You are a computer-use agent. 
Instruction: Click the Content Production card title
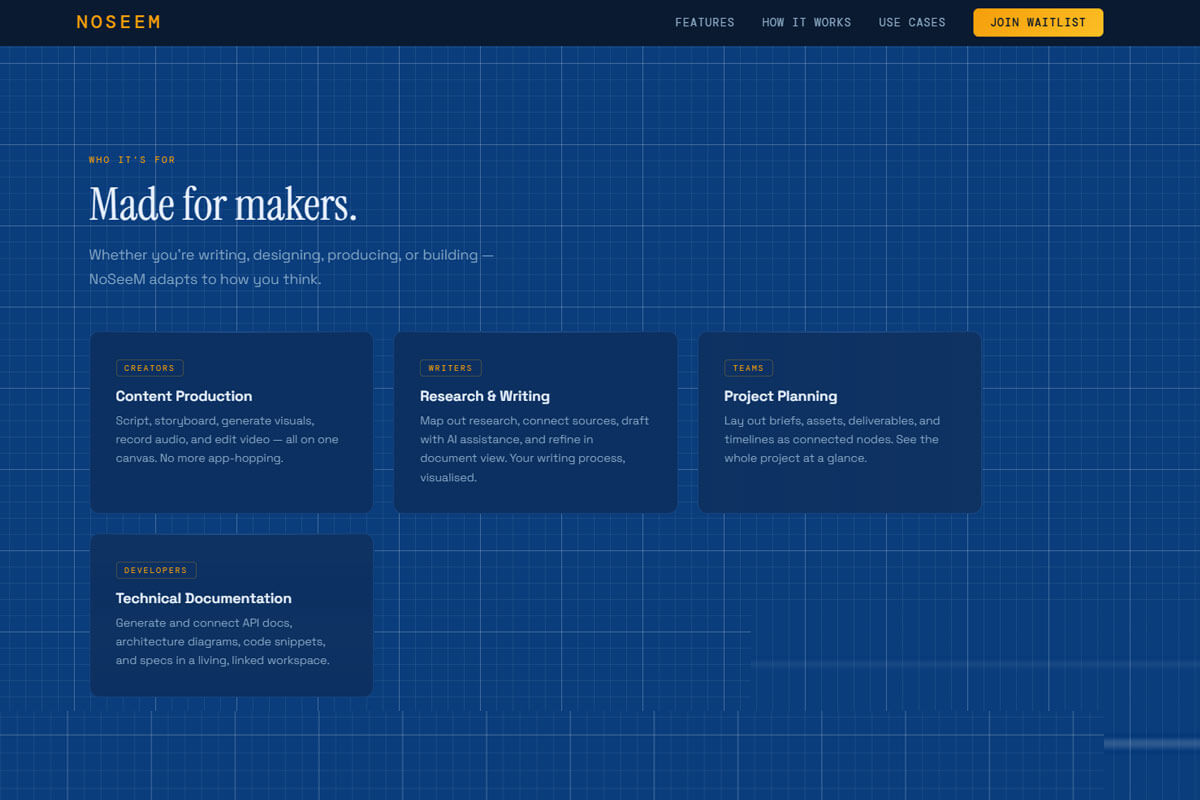click(x=184, y=396)
